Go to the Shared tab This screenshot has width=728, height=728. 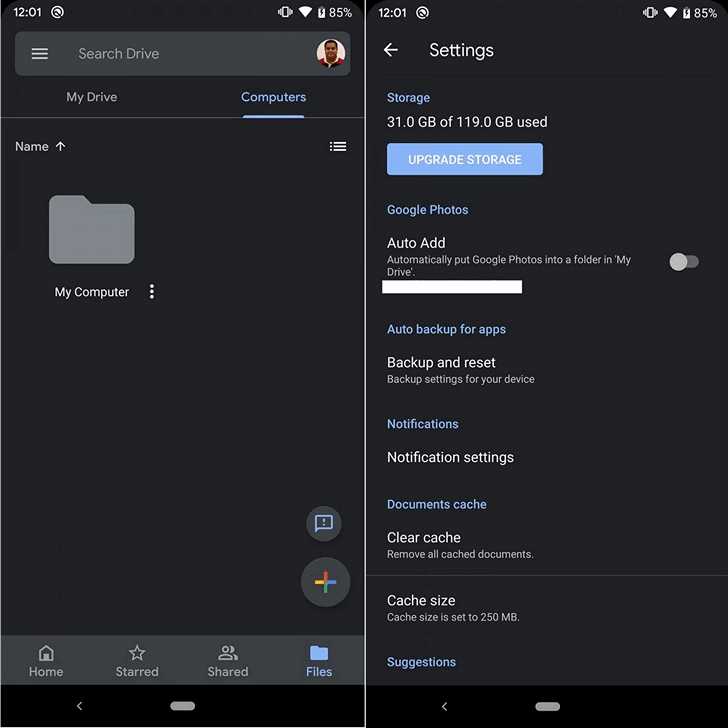228,661
